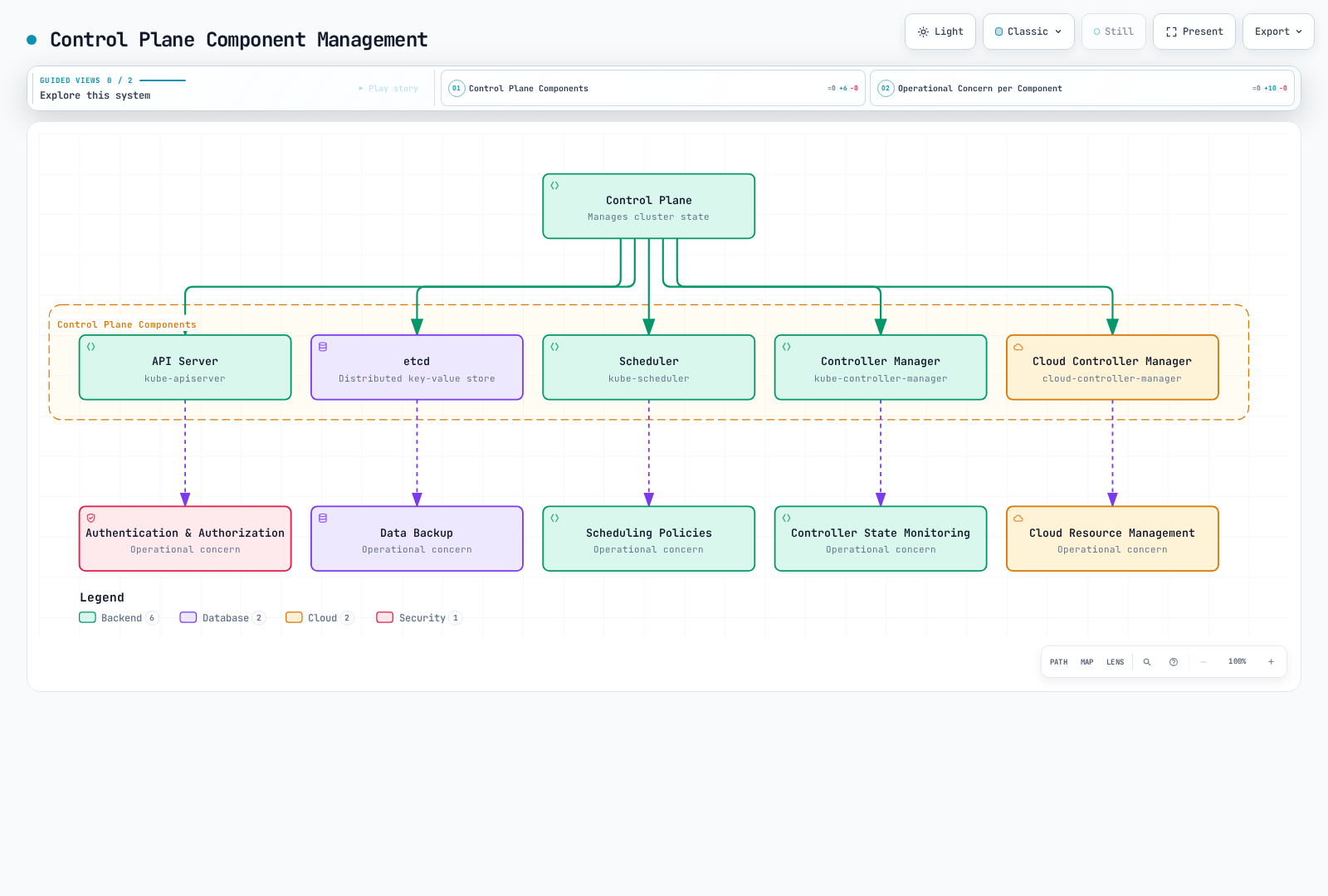
Task: Click database icon on Data Backup node
Action: pos(323,518)
